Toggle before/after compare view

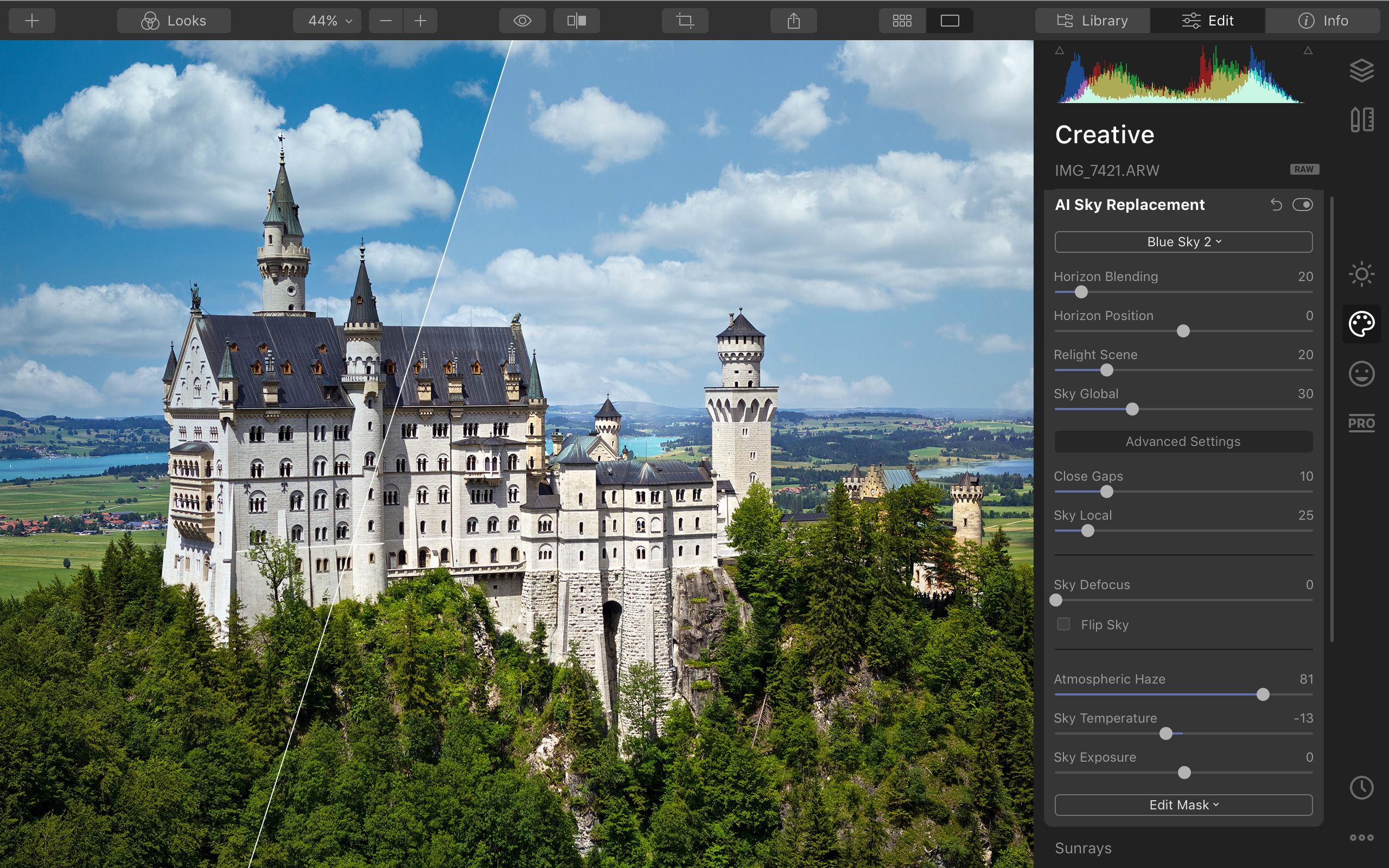577,21
